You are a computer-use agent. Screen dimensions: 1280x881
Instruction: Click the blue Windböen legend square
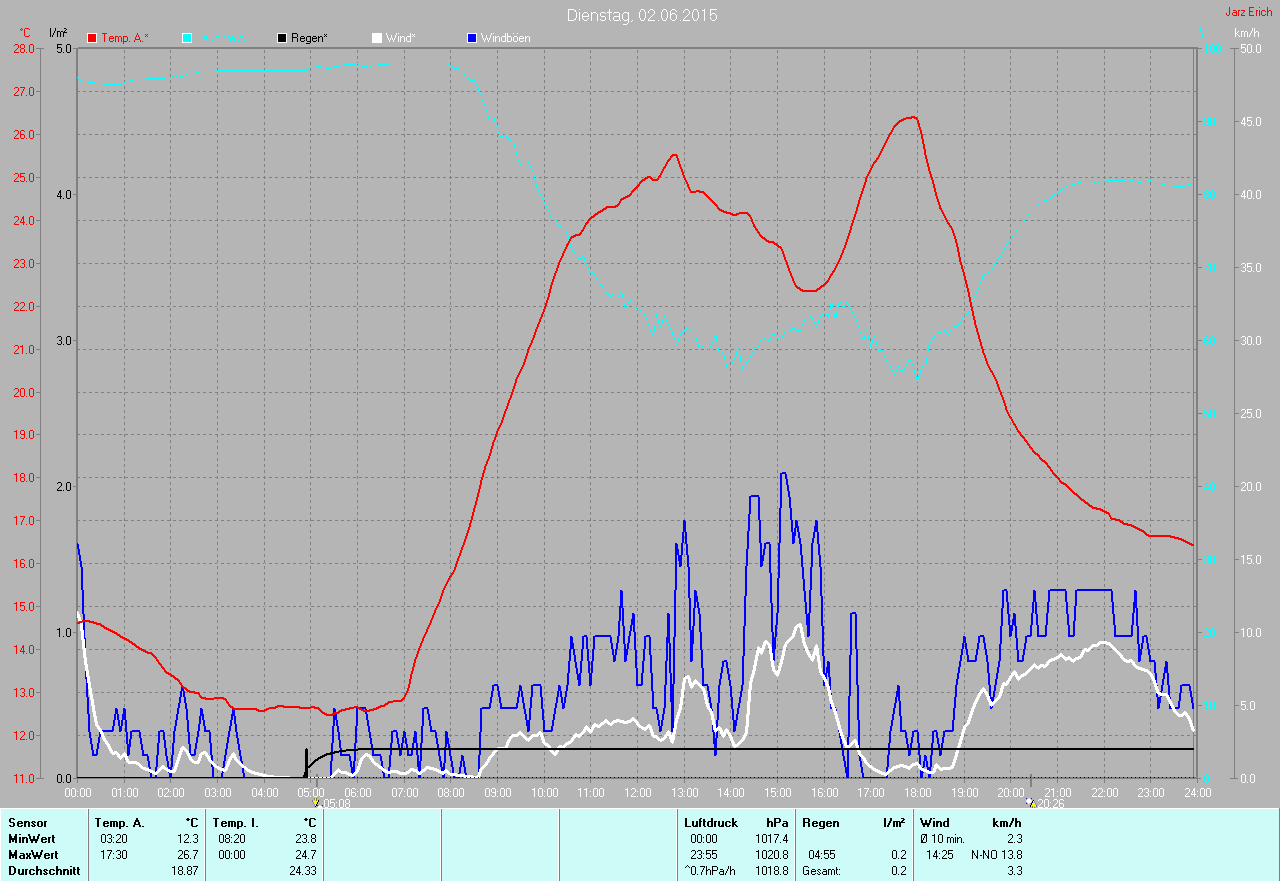pos(472,38)
